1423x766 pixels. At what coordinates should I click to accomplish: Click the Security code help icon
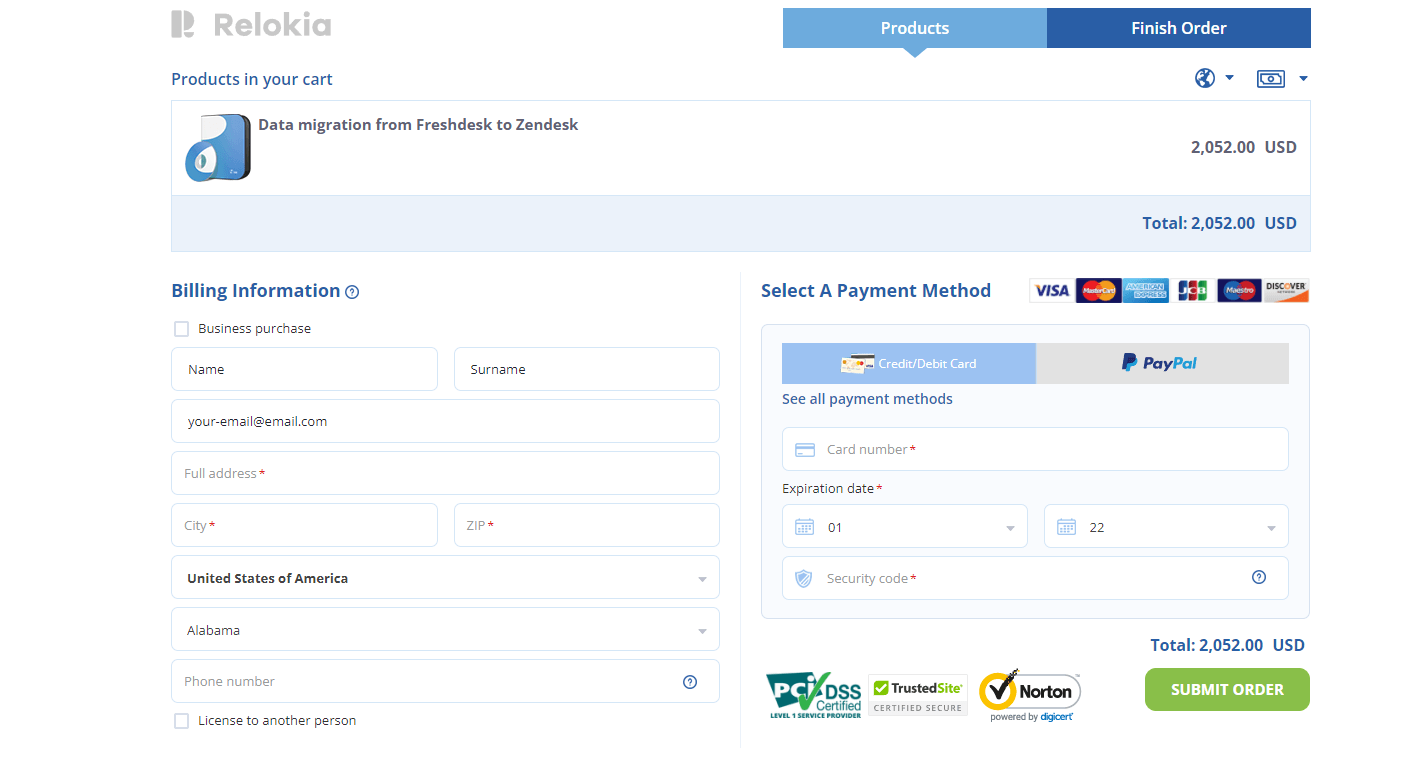click(1259, 577)
